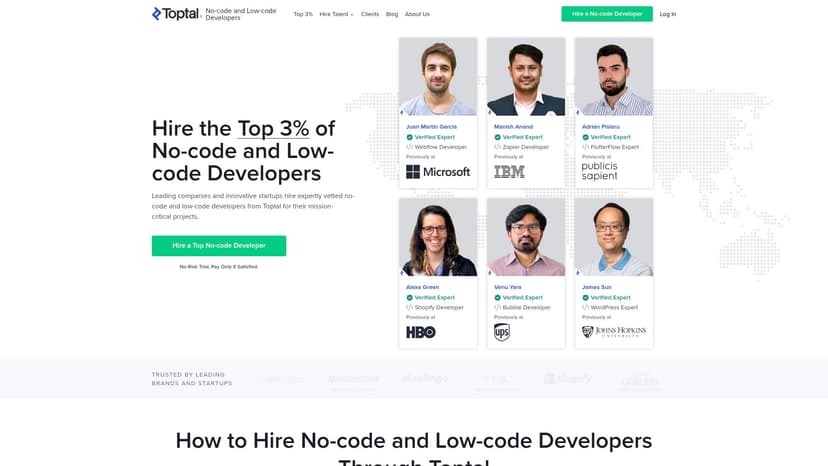828x466 pixels.
Task: Click the Microsoft logo on Juan's card
Action: pyautogui.click(x=438, y=172)
